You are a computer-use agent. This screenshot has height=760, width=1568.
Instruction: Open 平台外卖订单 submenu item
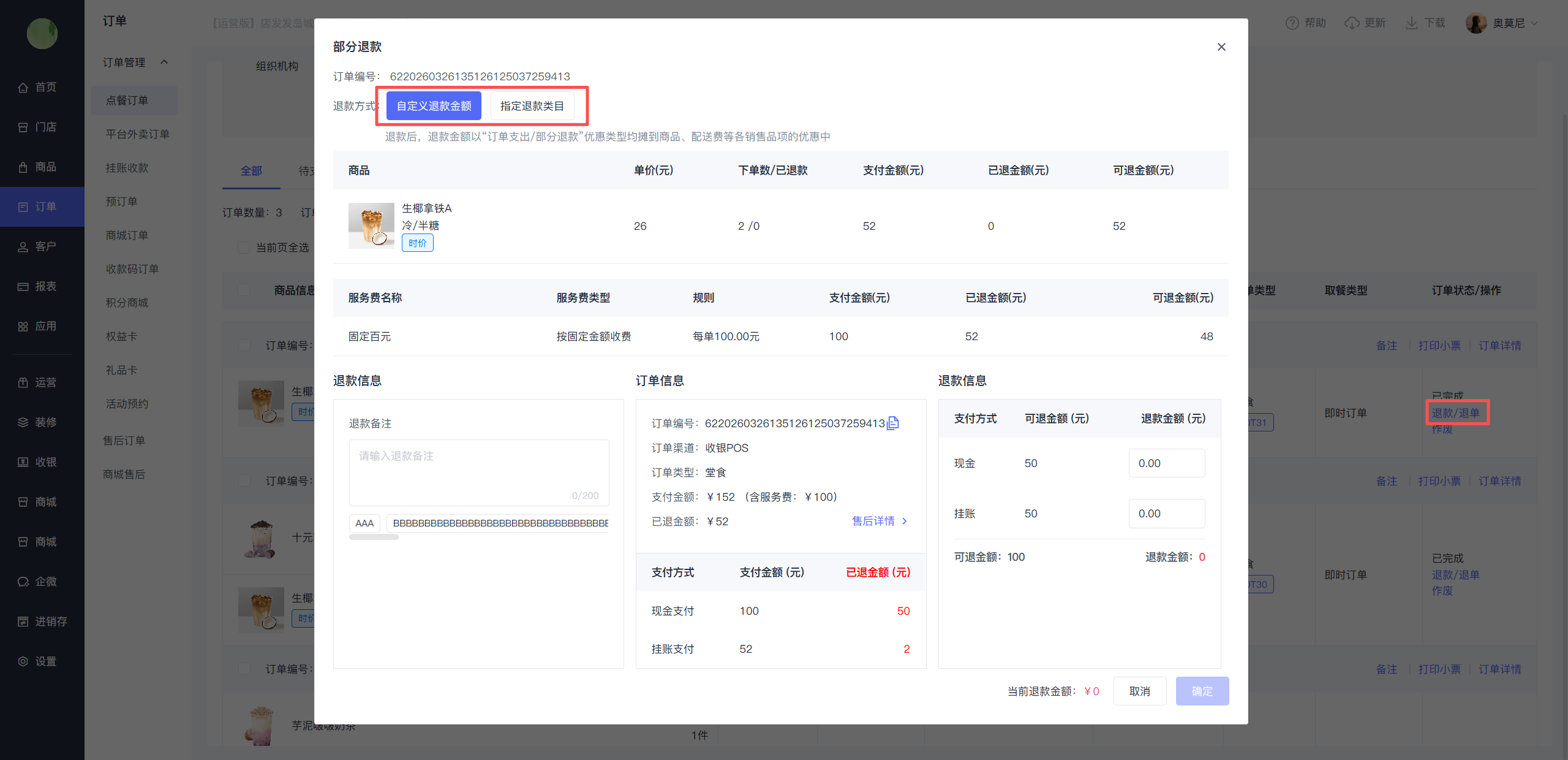[137, 134]
